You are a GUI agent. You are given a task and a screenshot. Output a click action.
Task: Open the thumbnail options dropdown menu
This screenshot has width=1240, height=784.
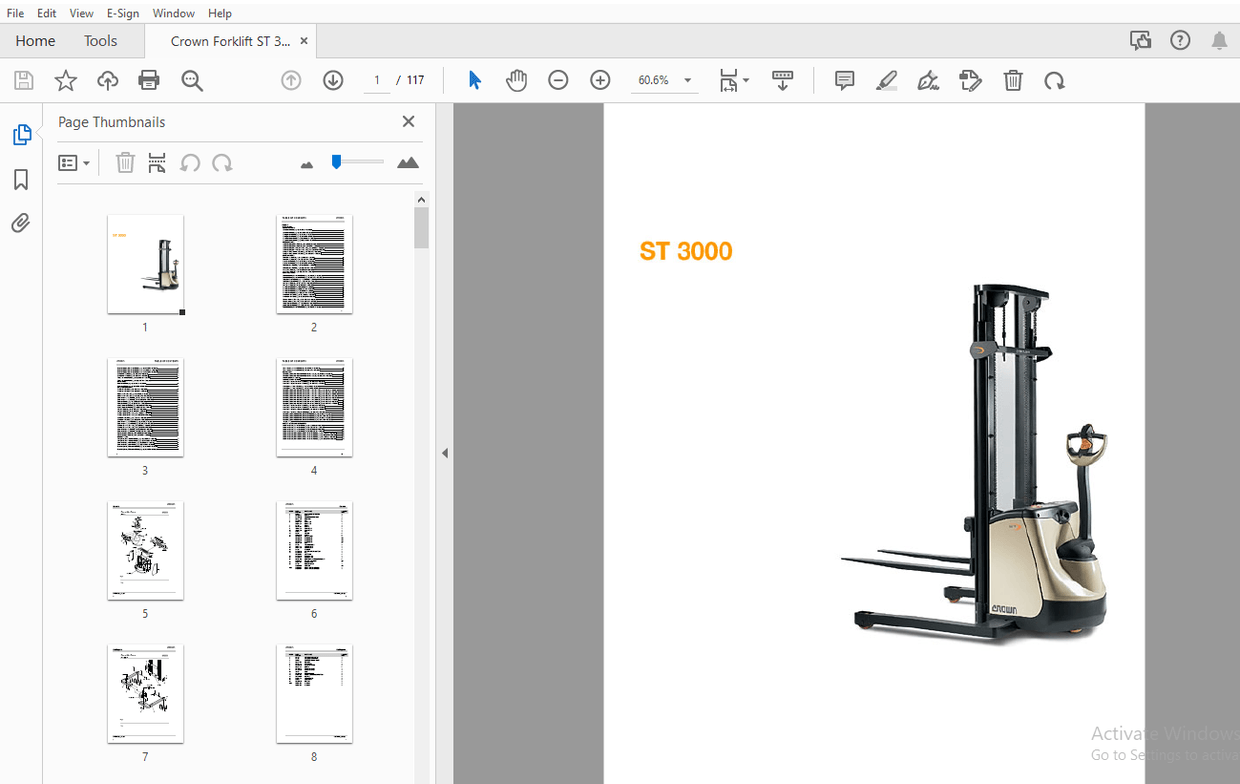(x=75, y=162)
